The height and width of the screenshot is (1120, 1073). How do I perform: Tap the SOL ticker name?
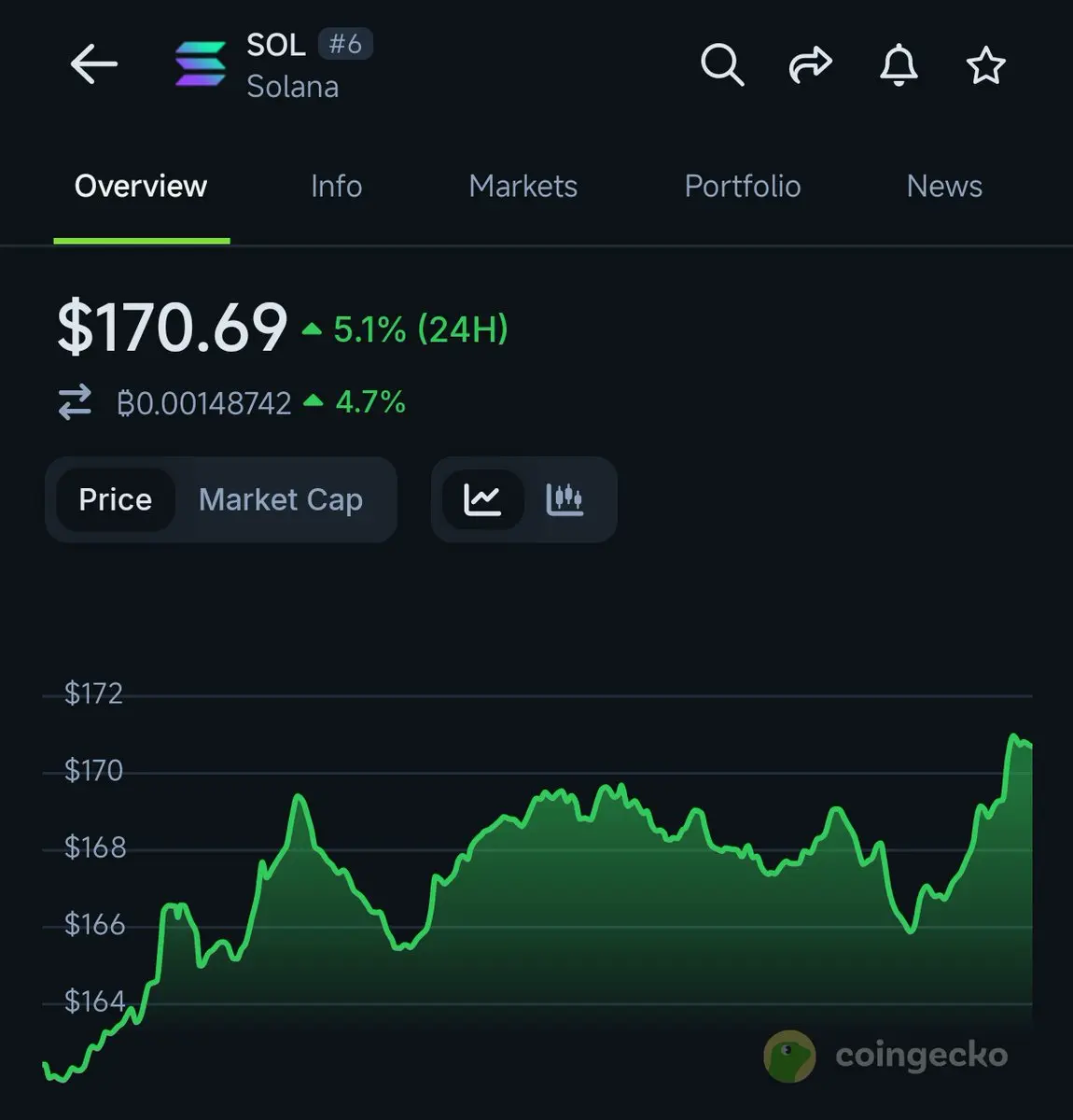[276, 44]
